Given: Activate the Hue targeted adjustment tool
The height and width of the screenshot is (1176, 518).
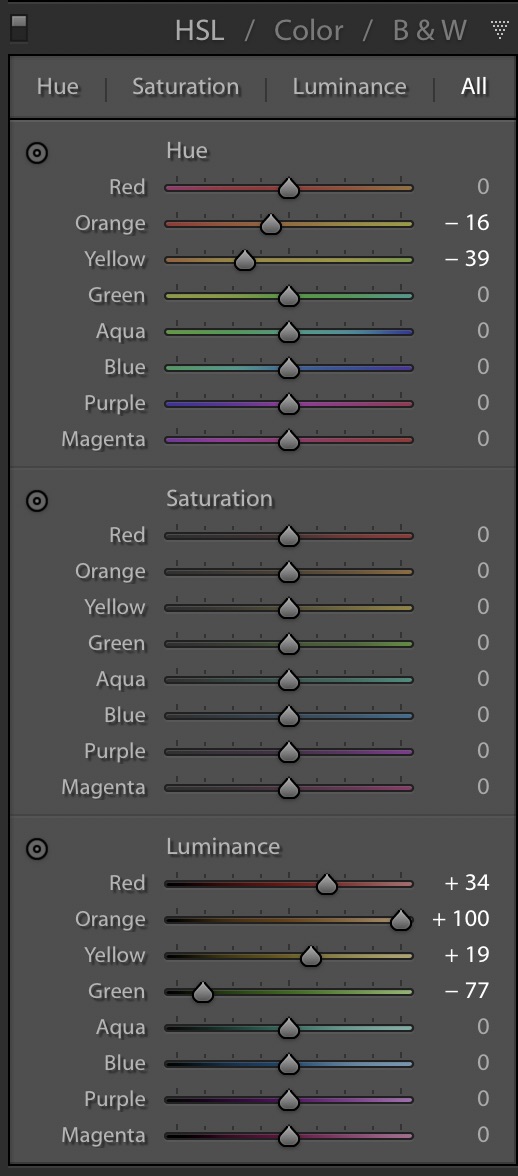Looking at the screenshot, I should (x=37, y=153).
